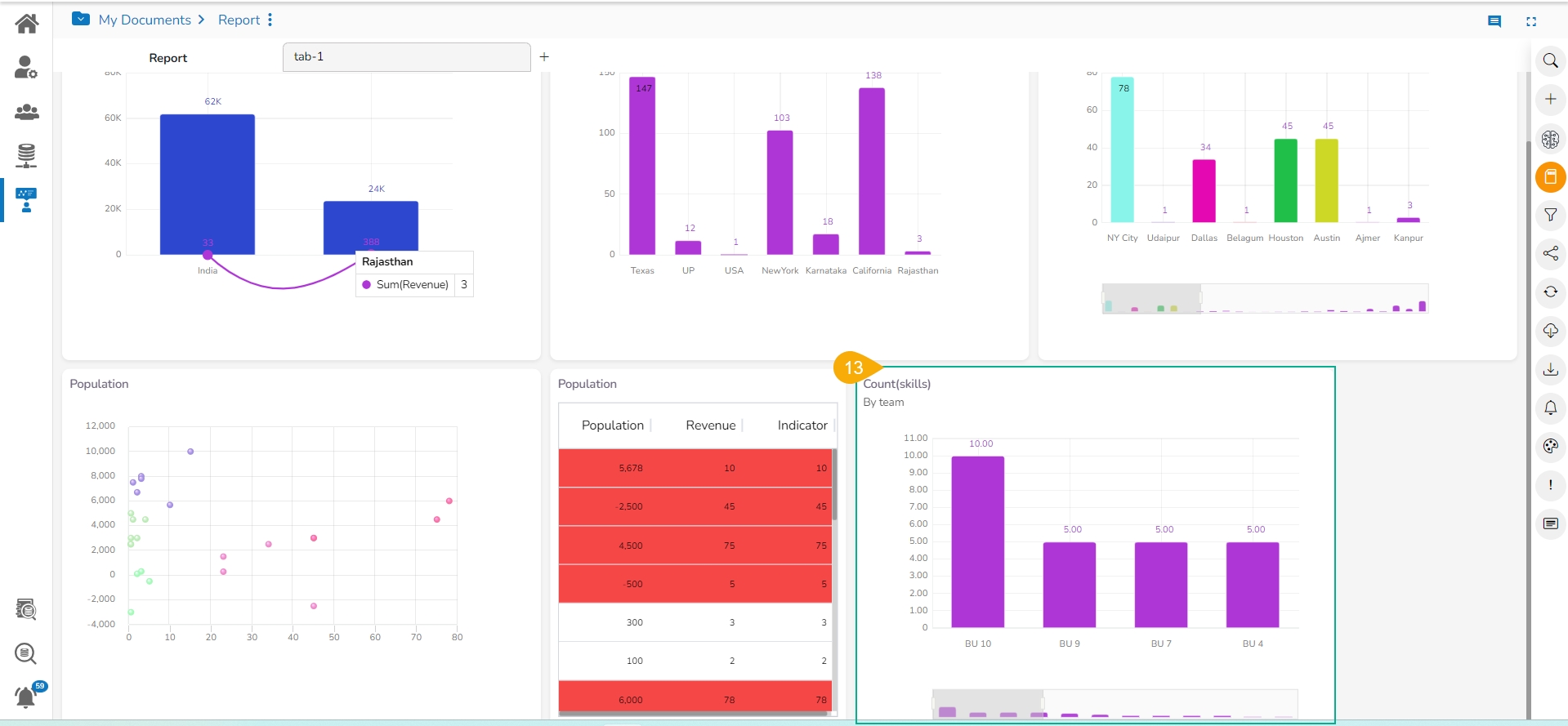The image size is (1568, 726).
Task: Click the Count(skills) chart title
Action: [897, 384]
